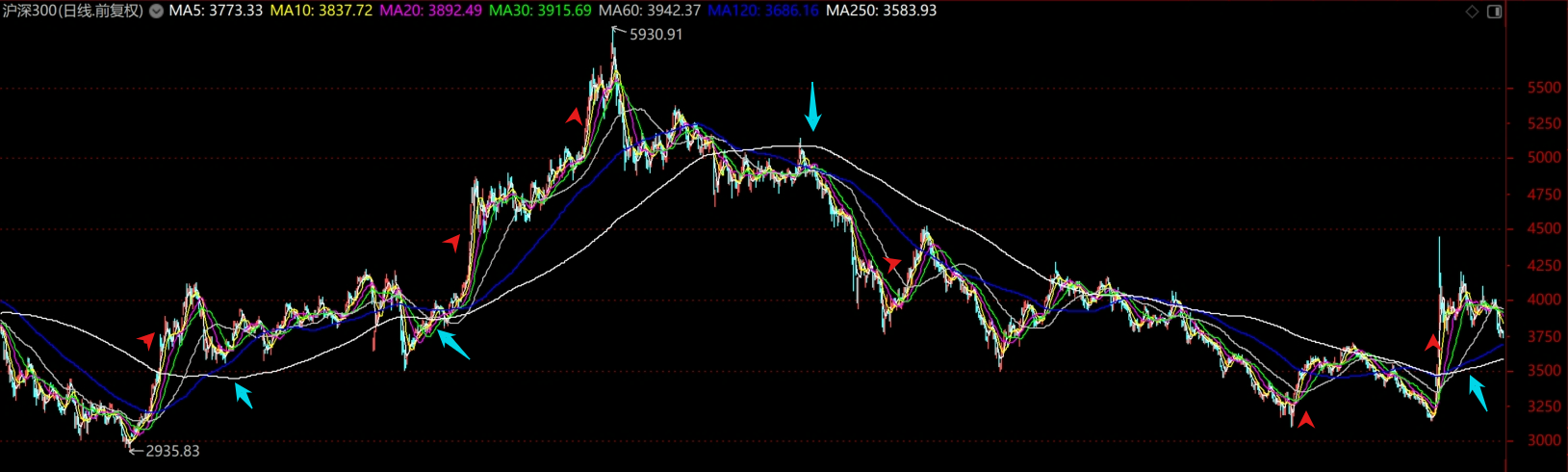Select the MA5 indicator label
Screen dimensions: 1568x472
click(216, 11)
